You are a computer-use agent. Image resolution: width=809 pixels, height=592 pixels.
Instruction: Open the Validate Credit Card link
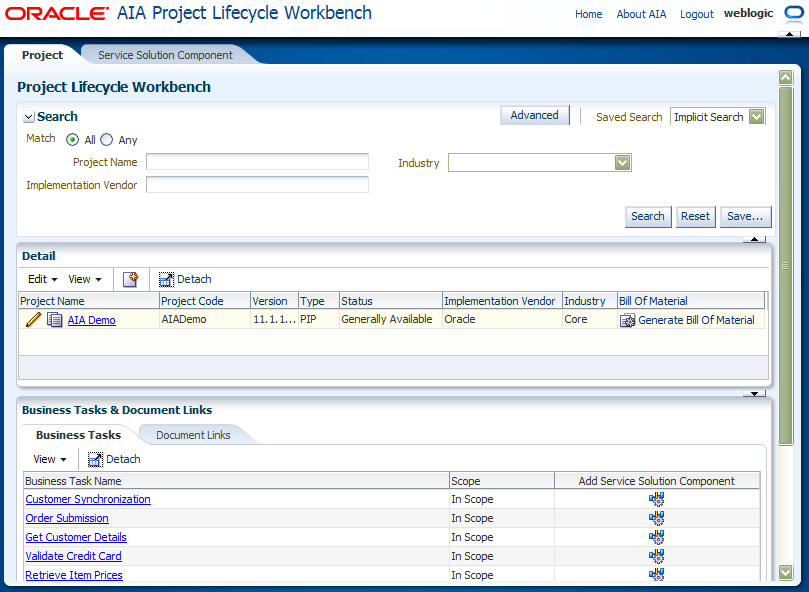(x=73, y=556)
